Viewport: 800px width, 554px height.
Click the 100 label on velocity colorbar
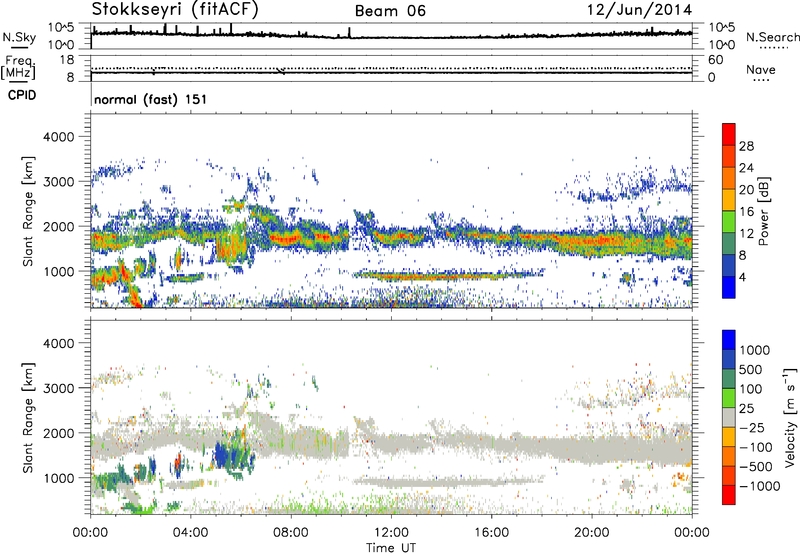coord(751,389)
